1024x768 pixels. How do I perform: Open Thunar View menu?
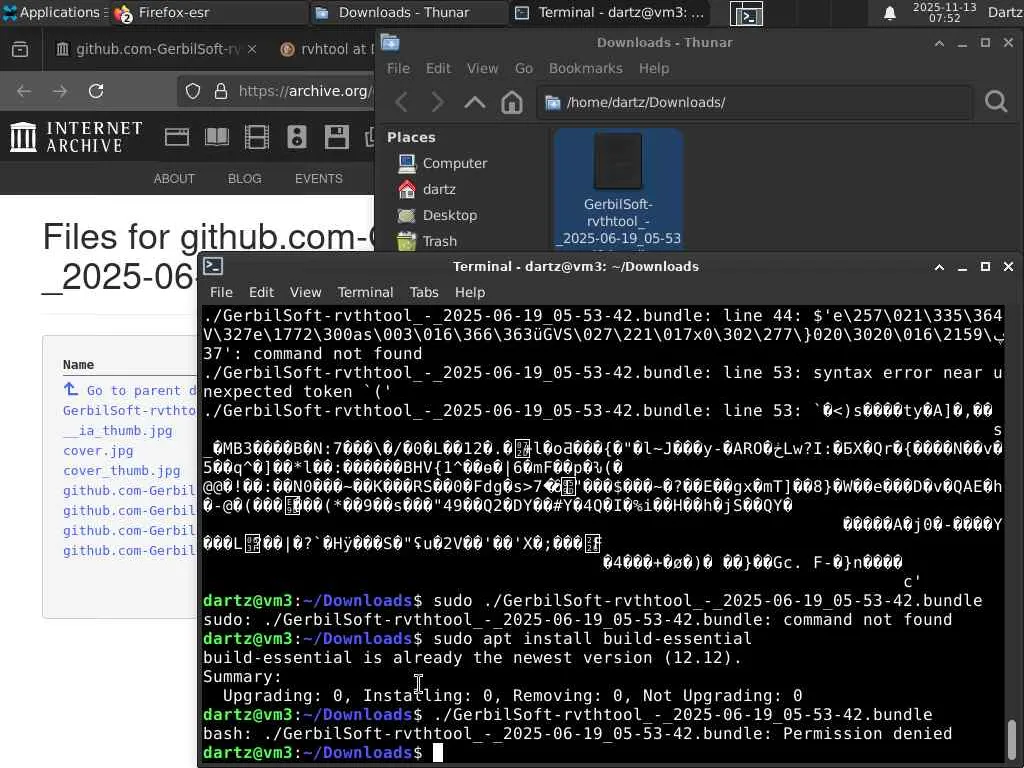pos(482,68)
